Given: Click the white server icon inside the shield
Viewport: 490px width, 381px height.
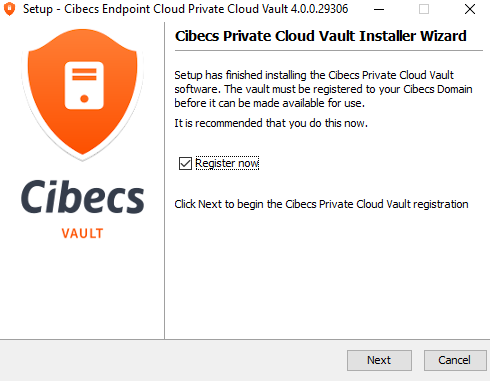Looking at the screenshot, I should pyautogui.click(x=84, y=85).
